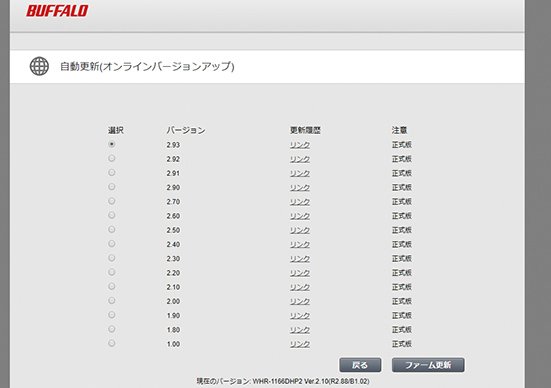Click the 自動更新(オンラインバージョンアップ) title

coord(147,66)
